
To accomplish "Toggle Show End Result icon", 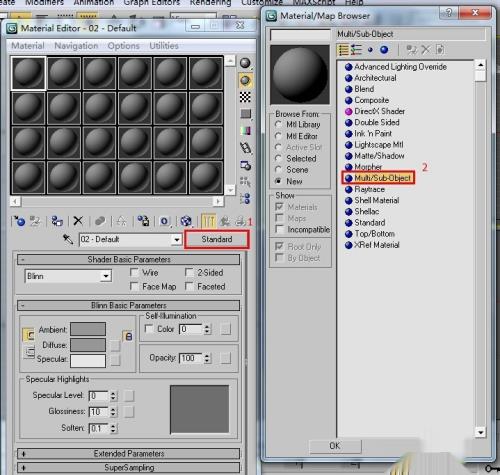I will pos(209,221).
